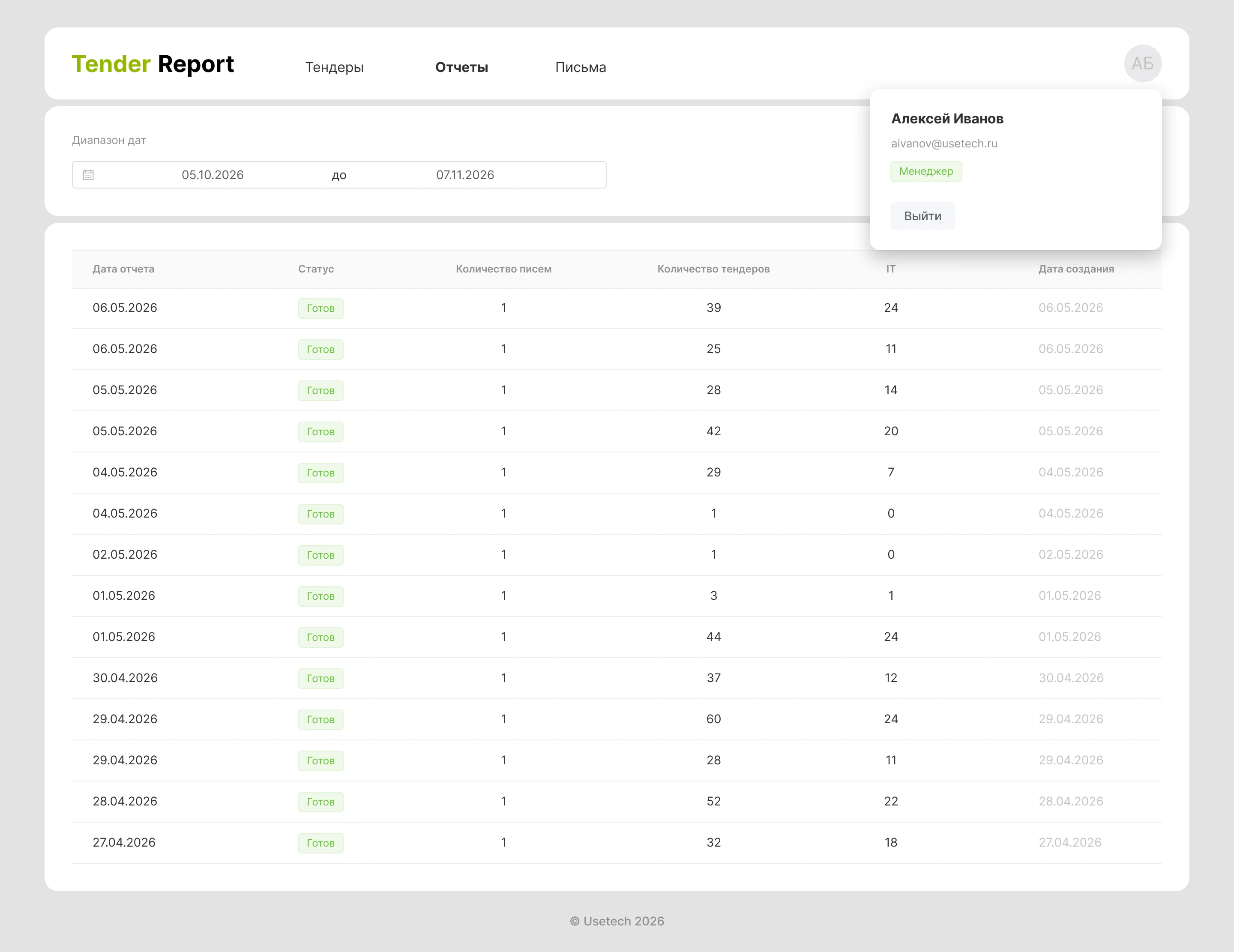Open the 30.04.2026 report row

[x=617, y=678]
